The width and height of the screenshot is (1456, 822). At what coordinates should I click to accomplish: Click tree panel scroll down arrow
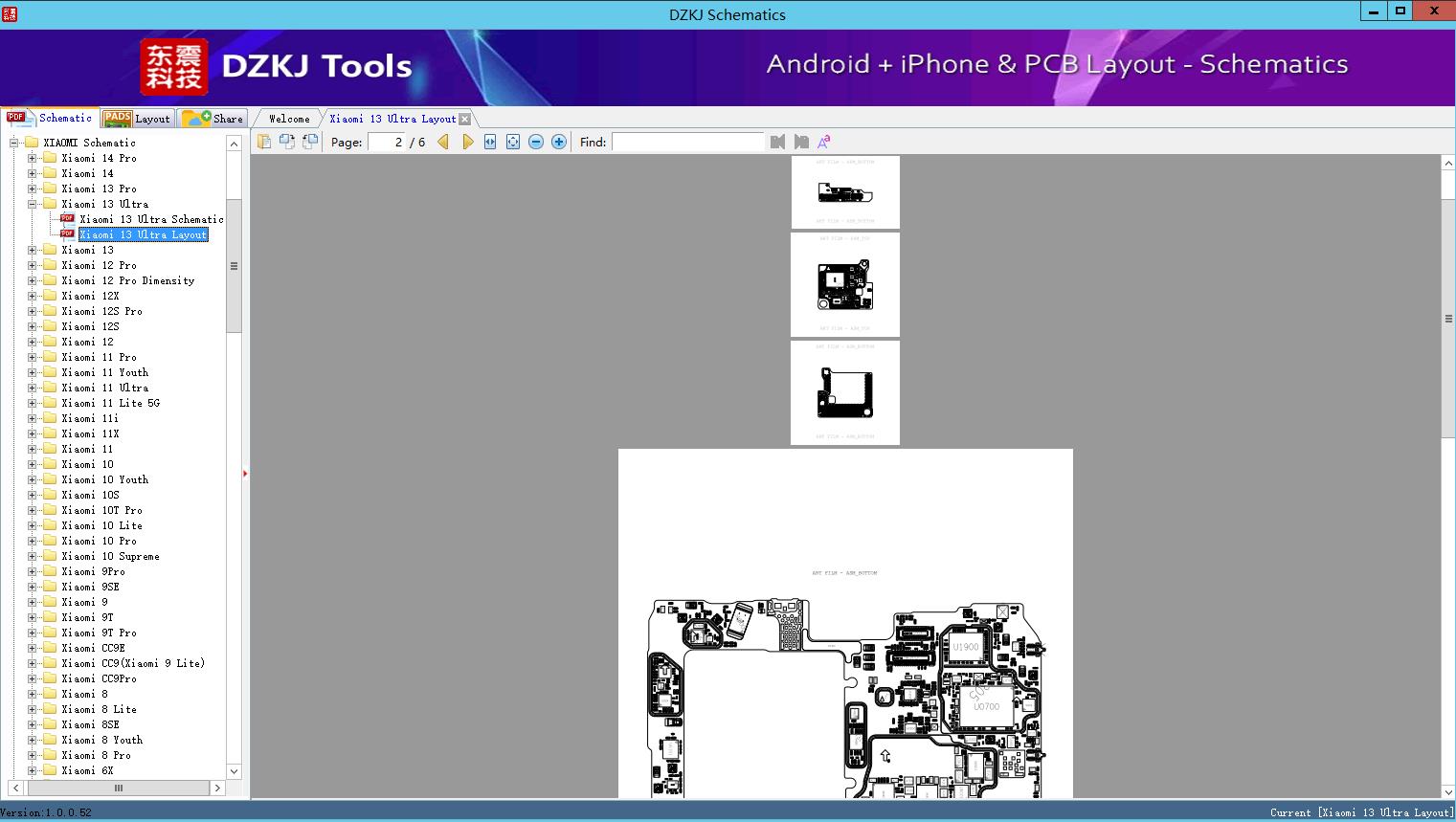point(234,771)
